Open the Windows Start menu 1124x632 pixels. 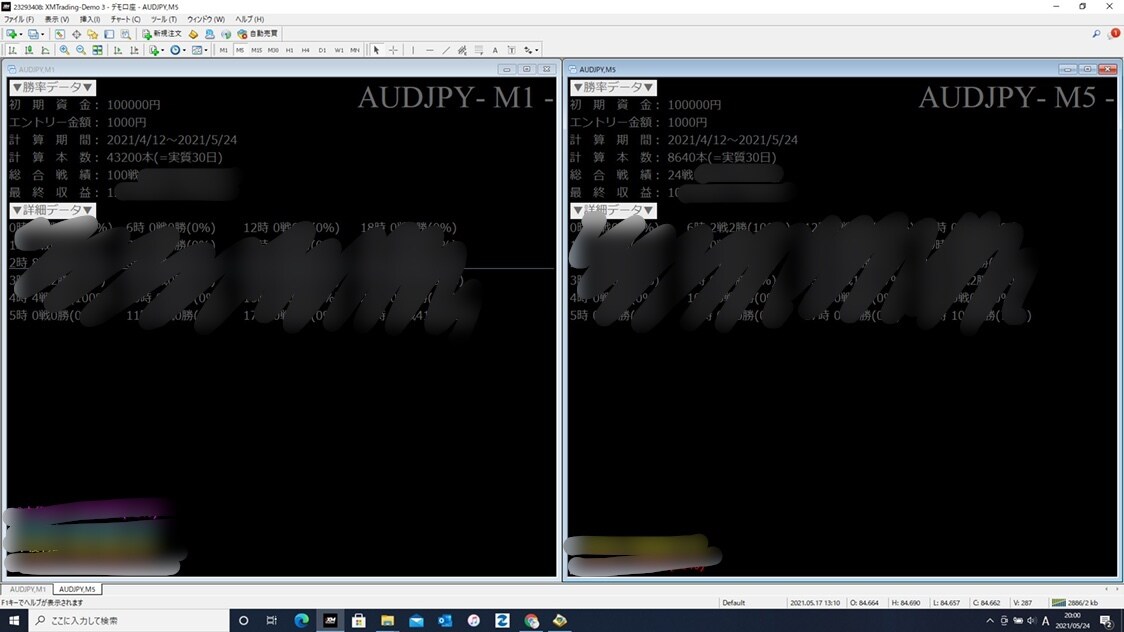click(x=14, y=621)
